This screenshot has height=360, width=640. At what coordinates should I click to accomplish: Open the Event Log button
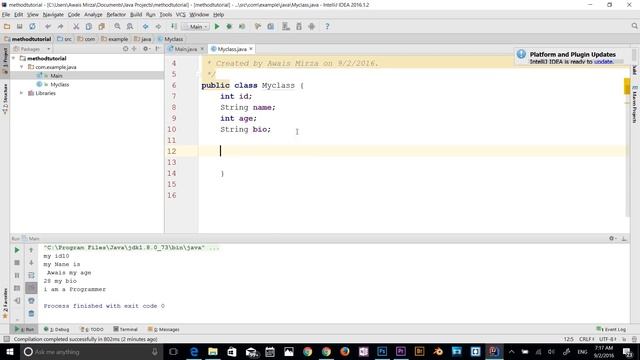pyautogui.click(x=611, y=329)
